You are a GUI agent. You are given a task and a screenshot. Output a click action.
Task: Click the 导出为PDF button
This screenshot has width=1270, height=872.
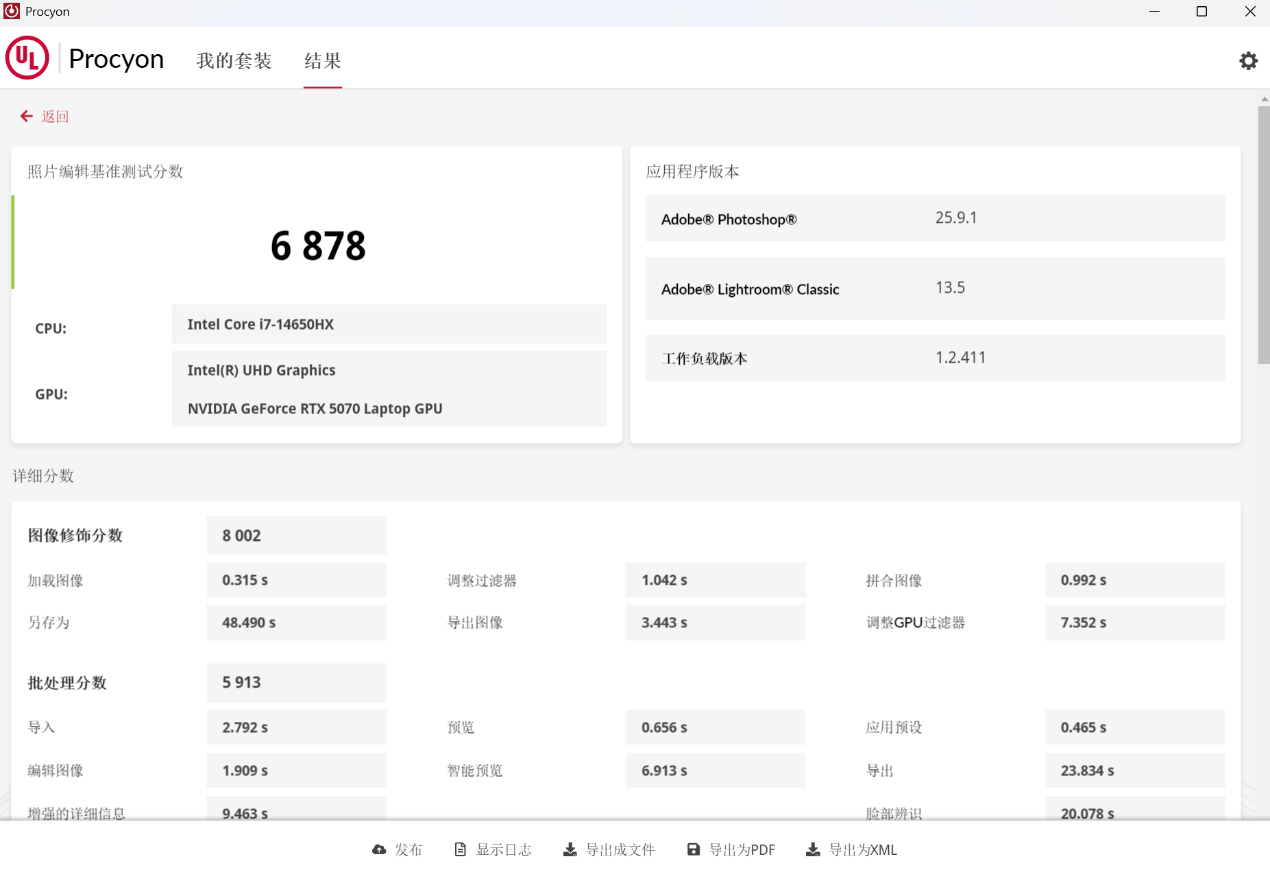731,850
